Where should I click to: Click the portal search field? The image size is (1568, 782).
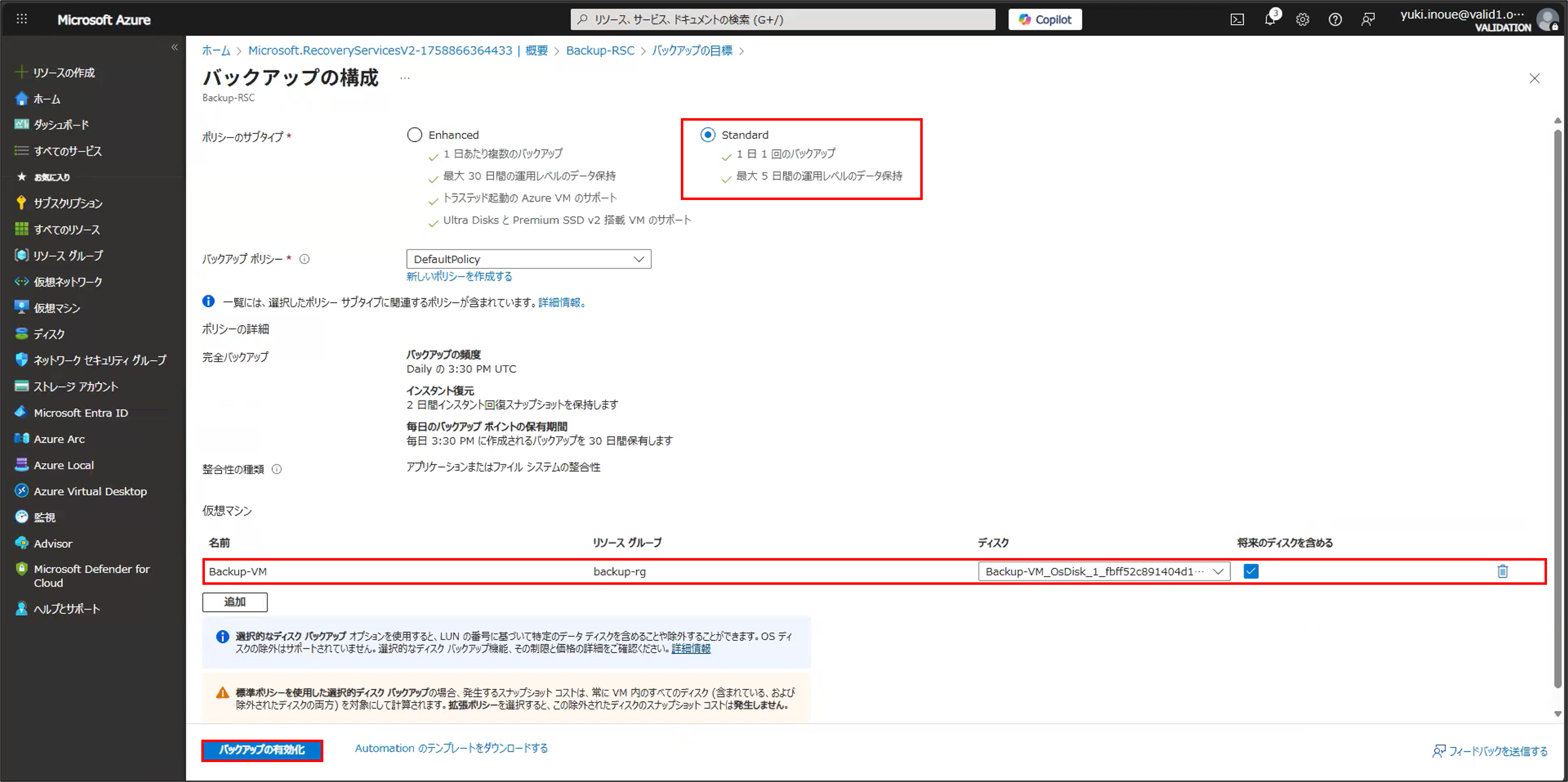click(782, 20)
